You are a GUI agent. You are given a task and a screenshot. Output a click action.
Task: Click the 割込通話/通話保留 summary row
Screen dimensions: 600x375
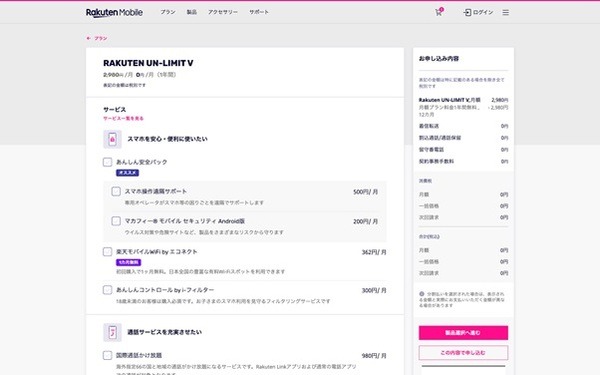point(463,138)
